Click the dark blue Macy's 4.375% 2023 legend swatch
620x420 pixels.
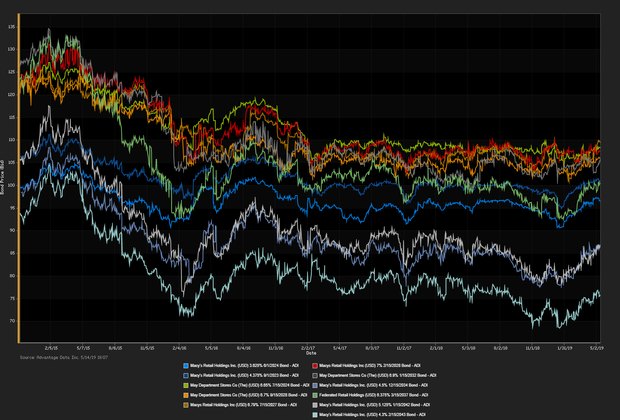[186, 375]
